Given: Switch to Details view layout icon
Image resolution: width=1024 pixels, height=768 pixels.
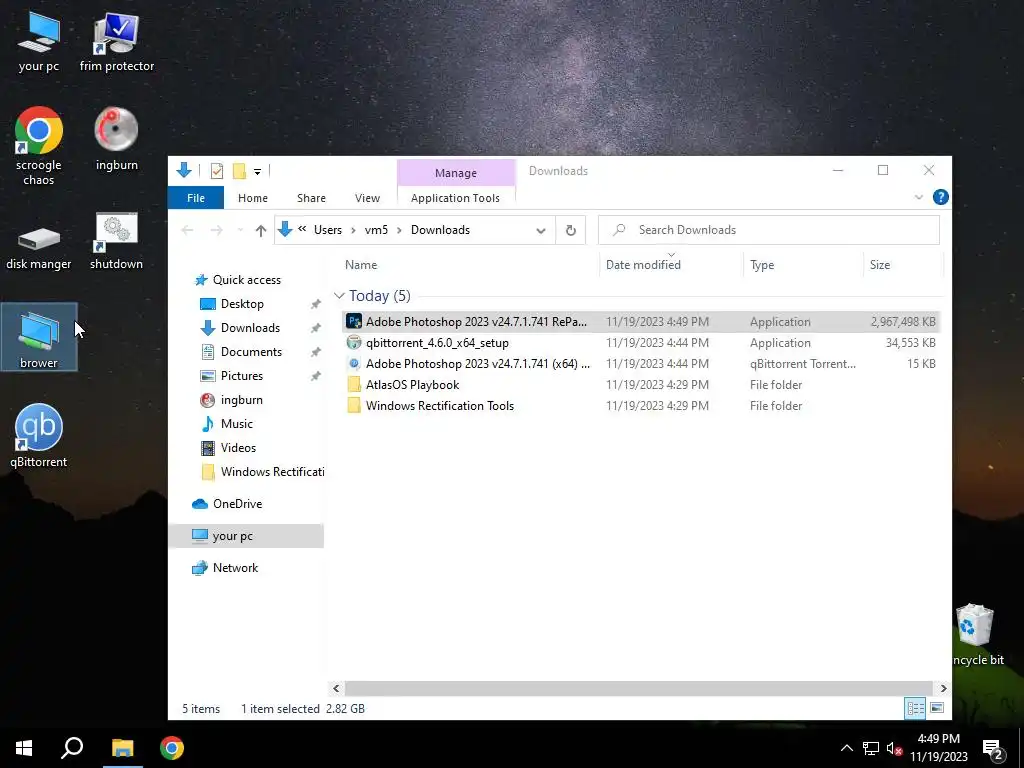Looking at the screenshot, I should coord(915,708).
